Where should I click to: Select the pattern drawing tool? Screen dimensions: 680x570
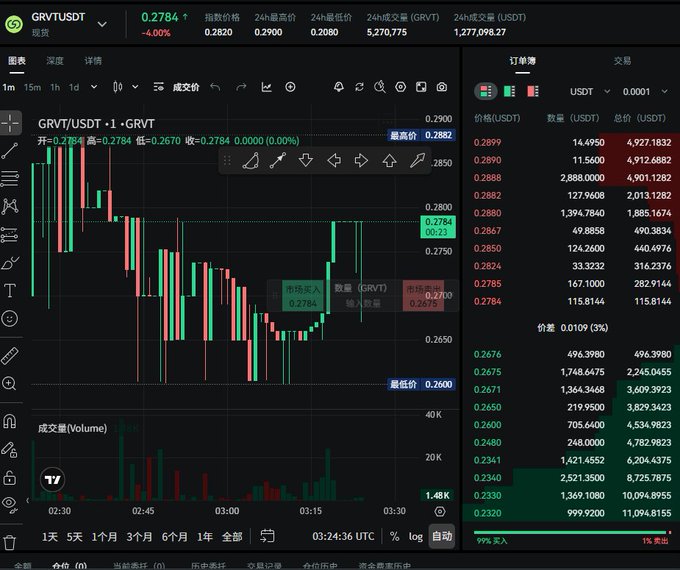click(x=10, y=206)
